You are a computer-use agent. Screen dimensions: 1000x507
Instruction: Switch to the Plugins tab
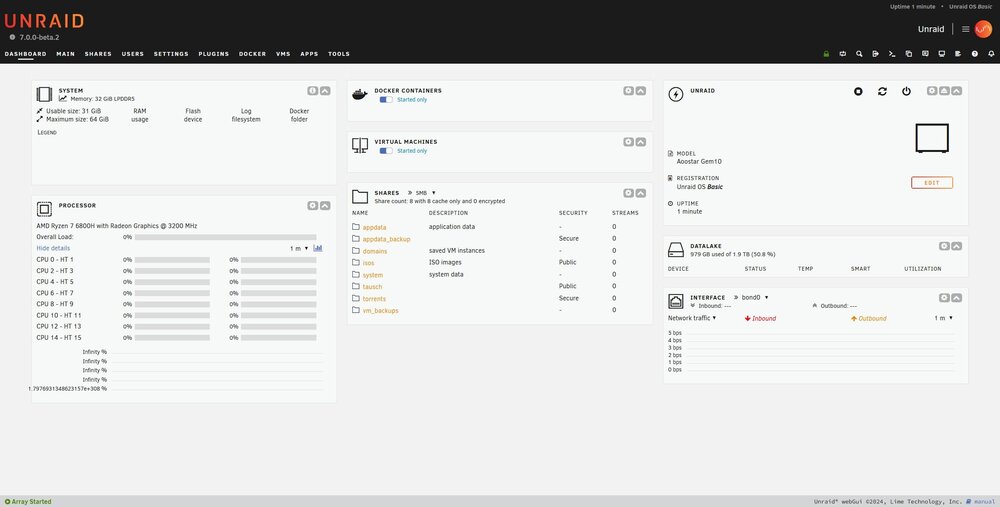tap(214, 54)
